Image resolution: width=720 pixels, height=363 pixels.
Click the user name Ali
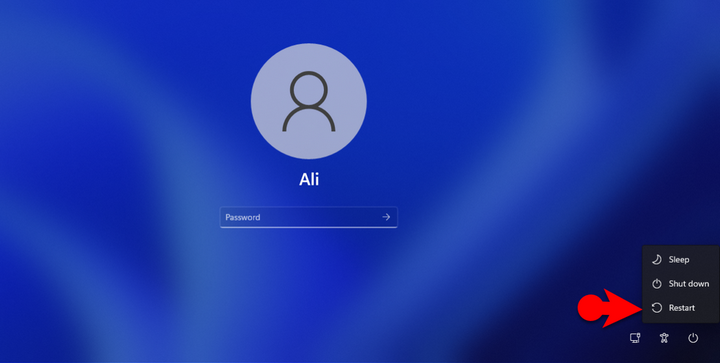pyautogui.click(x=309, y=179)
